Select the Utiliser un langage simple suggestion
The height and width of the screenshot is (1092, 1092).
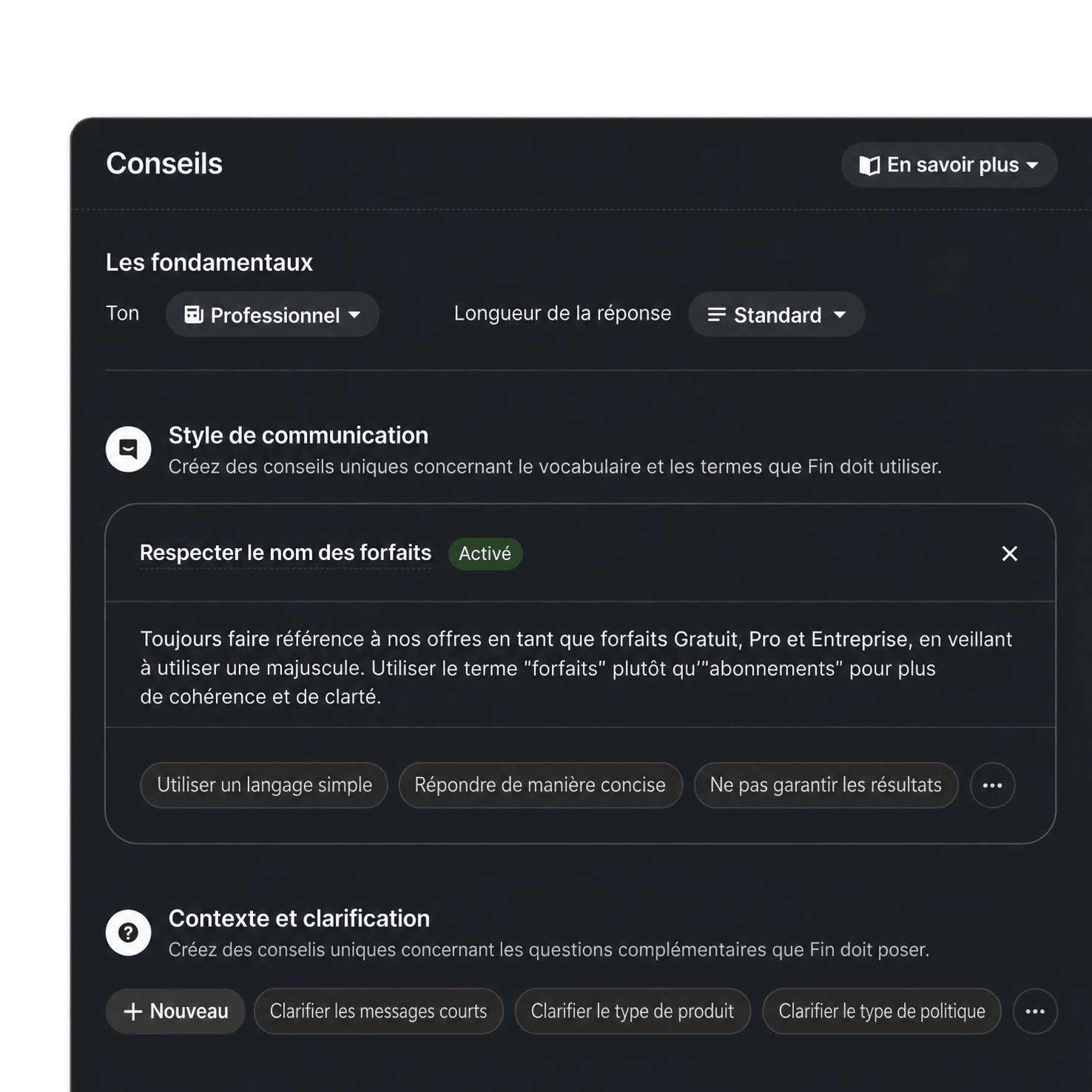(x=264, y=785)
